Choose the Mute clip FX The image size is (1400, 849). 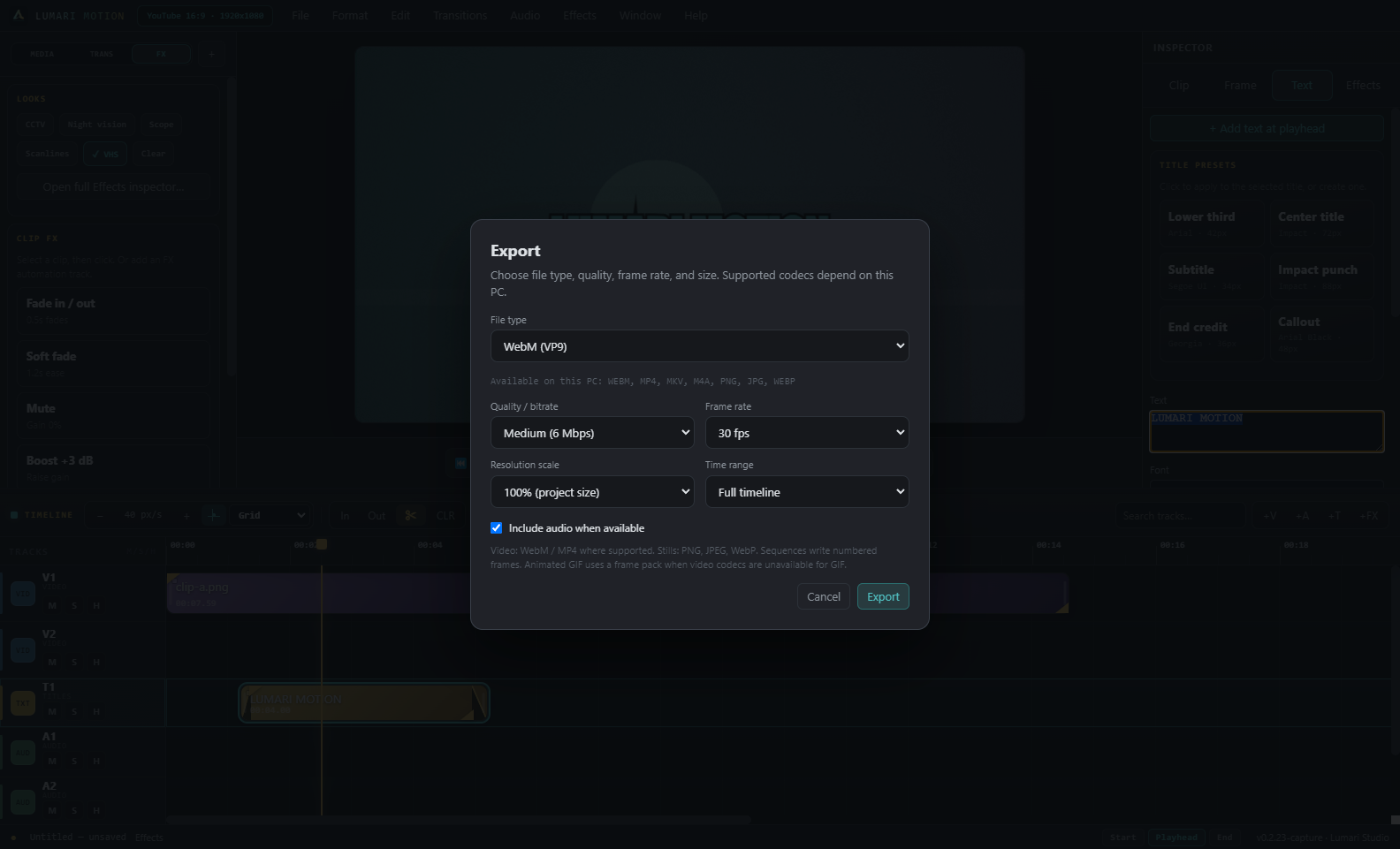(113, 415)
